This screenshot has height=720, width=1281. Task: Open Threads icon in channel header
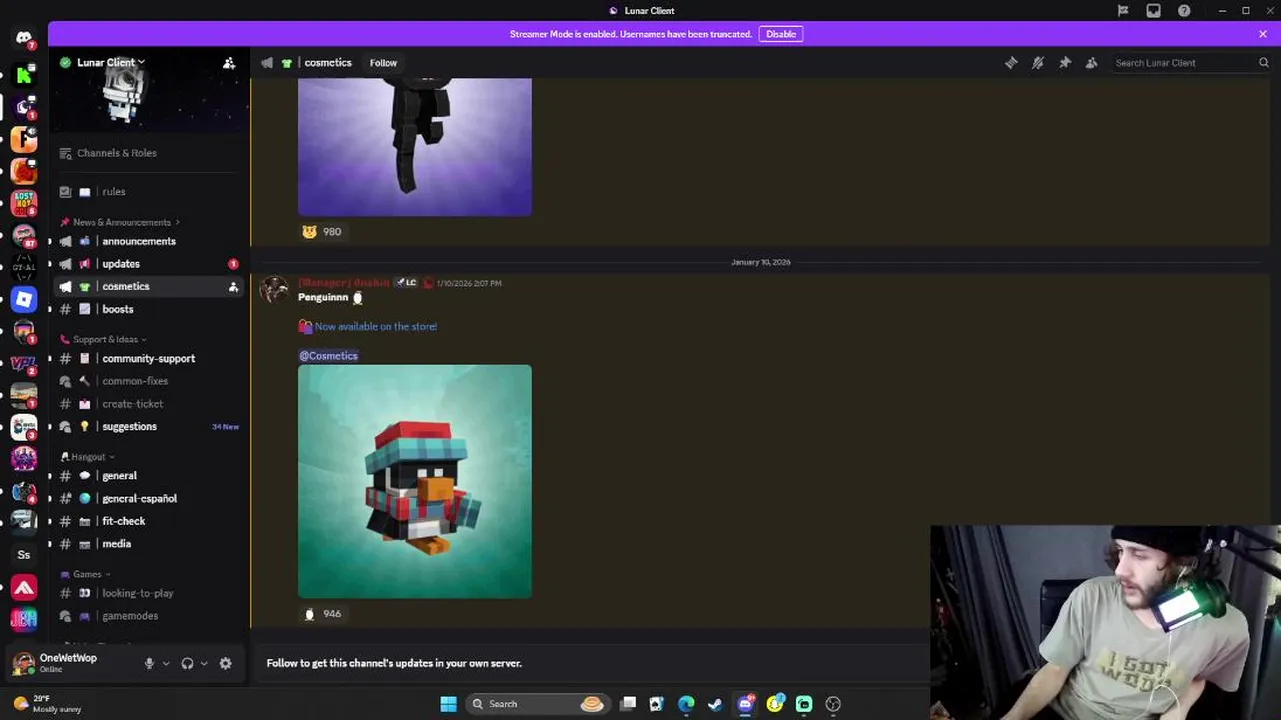pos(1011,63)
